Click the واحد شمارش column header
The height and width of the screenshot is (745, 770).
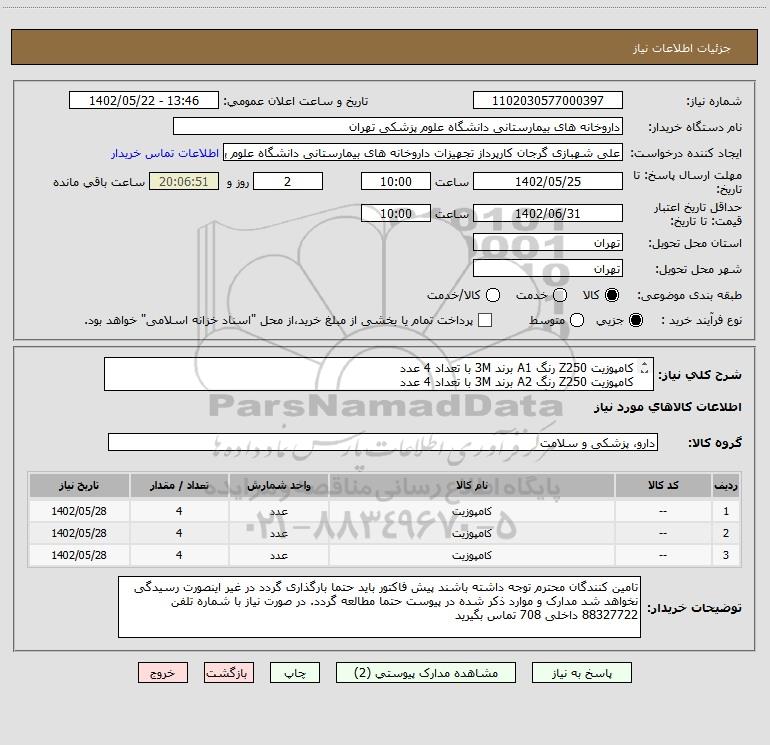[x=278, y=486]
